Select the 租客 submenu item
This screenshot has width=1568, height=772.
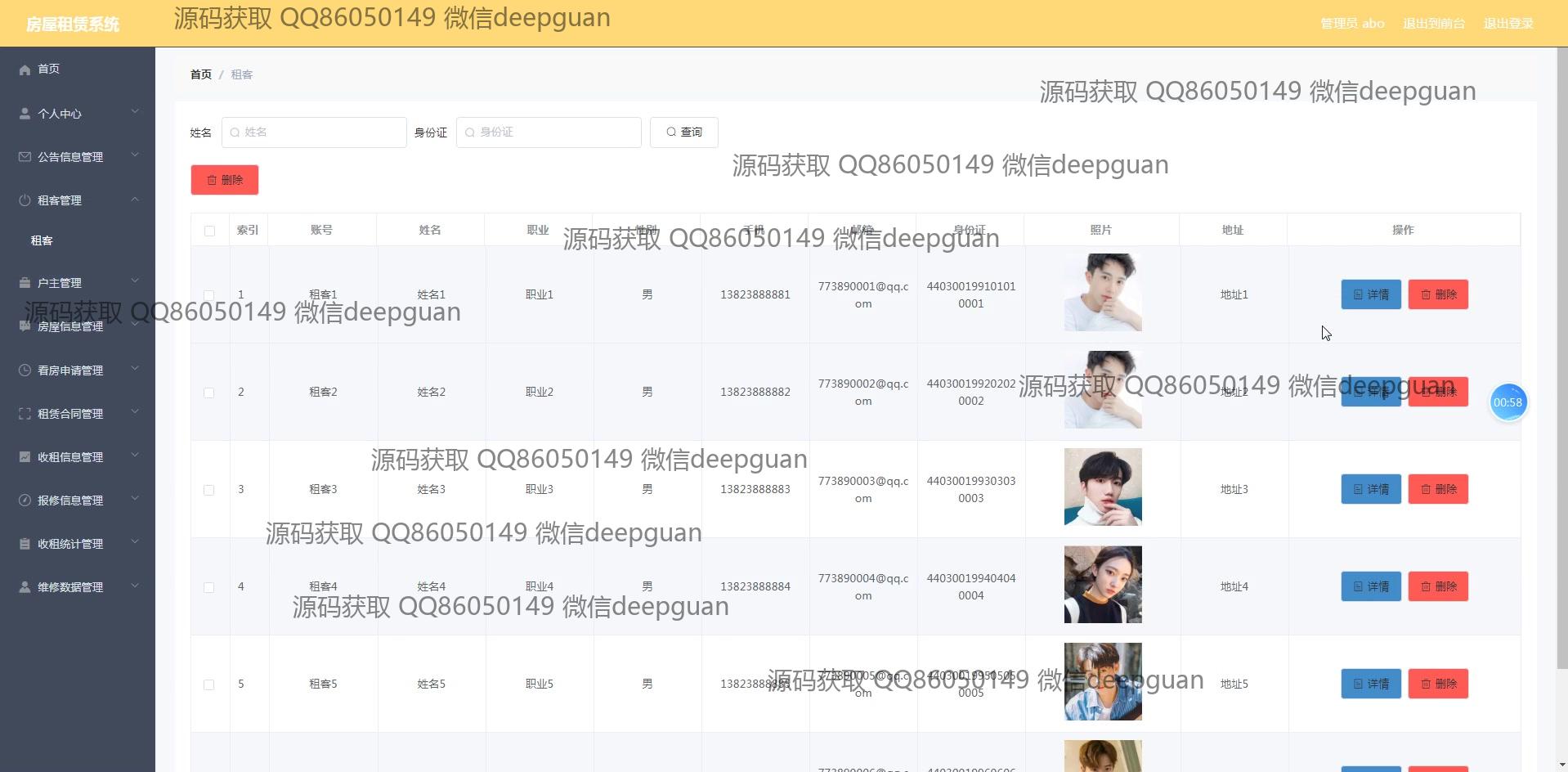pos(78,240)
